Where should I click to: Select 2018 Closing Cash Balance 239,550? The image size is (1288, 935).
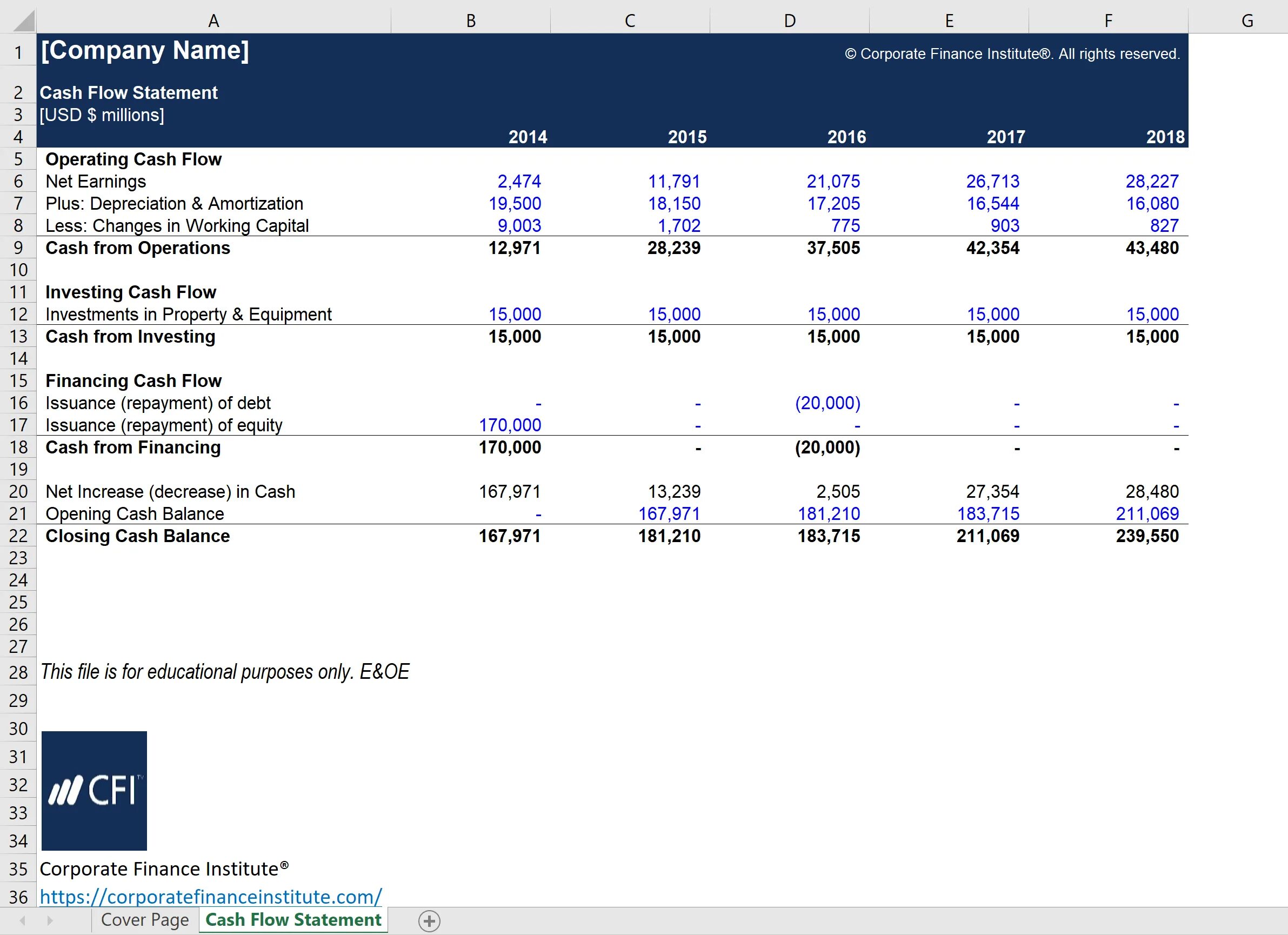pos(1147,536)
